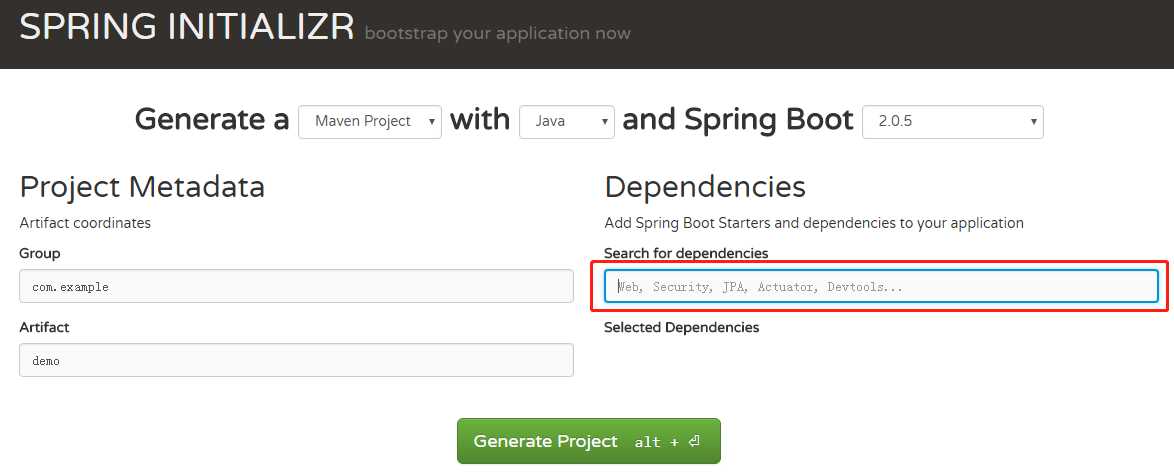
Task: Click the Artifact label
Action: pos(44,327)
